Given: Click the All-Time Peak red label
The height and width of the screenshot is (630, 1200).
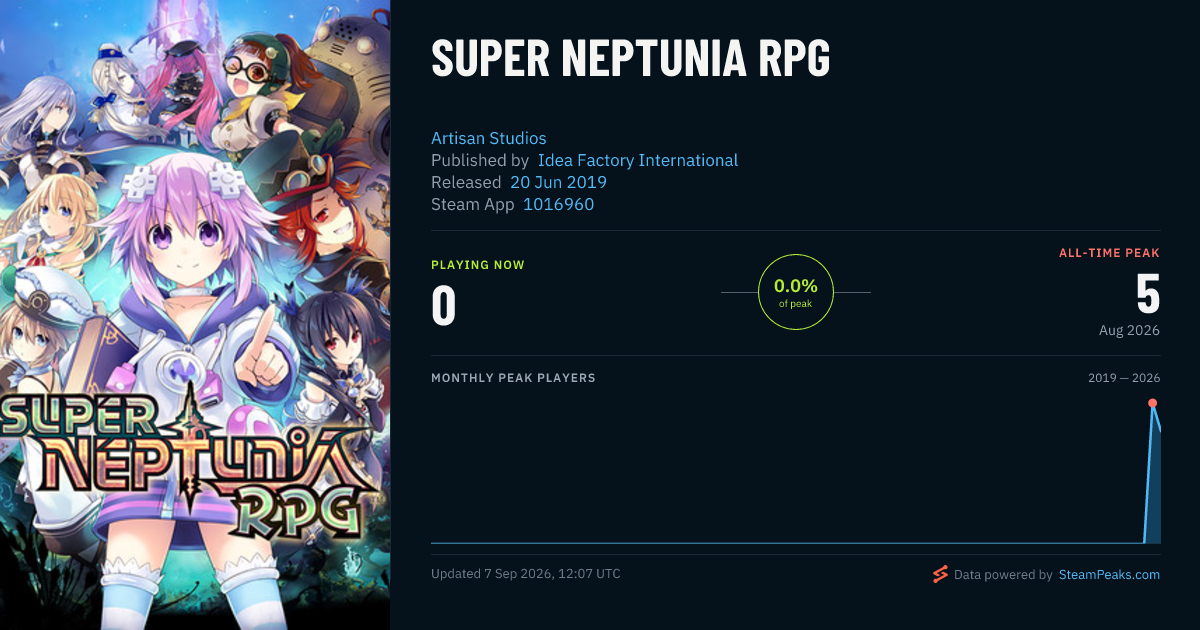Looking at the screenshot, I should click(1110, 253).
